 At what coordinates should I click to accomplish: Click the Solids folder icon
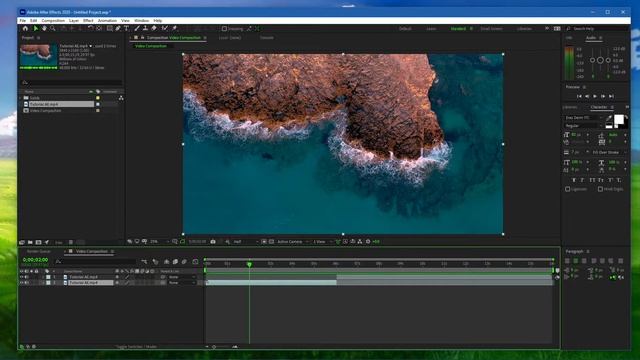[x=26, y=98]
